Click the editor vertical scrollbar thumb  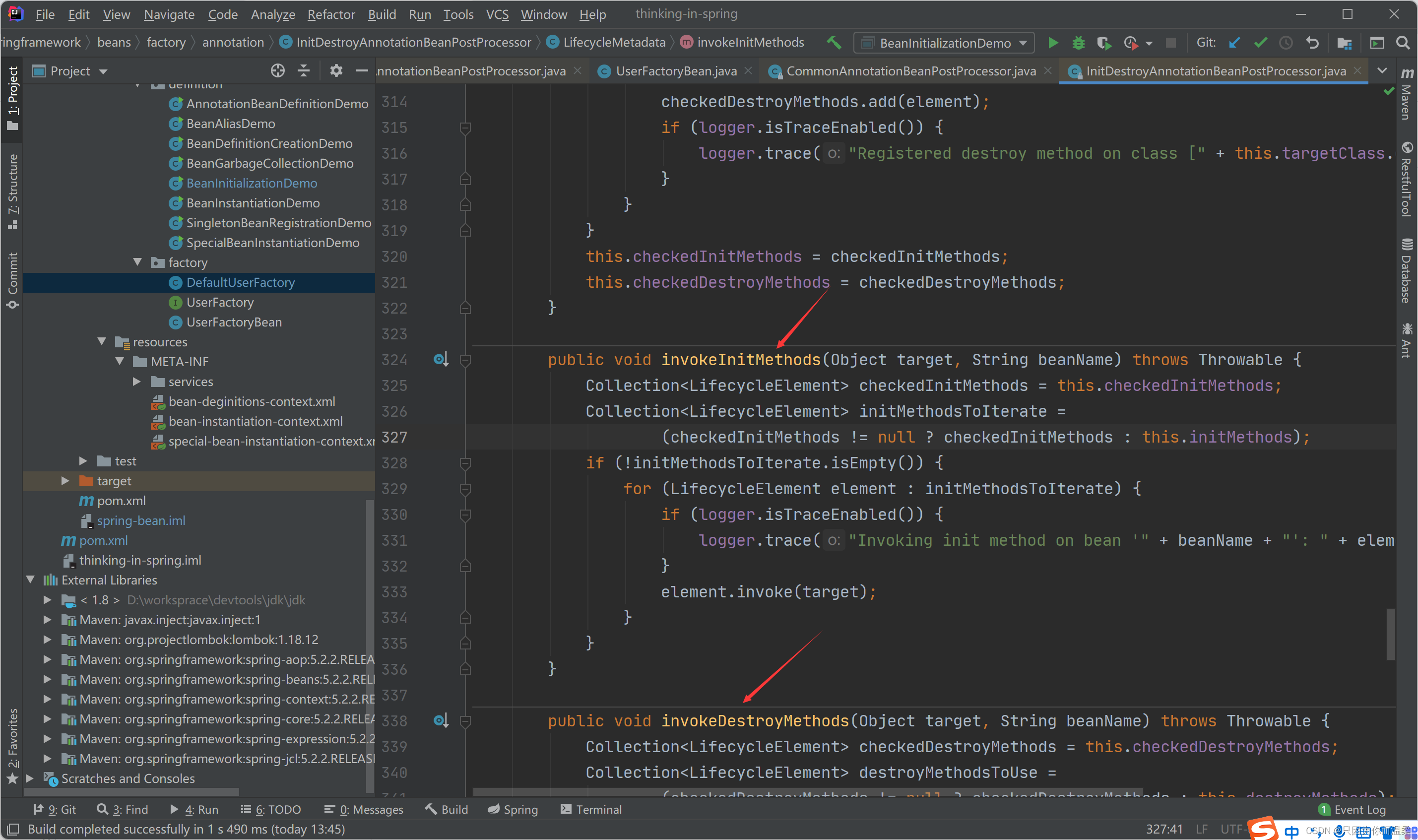1390,634
